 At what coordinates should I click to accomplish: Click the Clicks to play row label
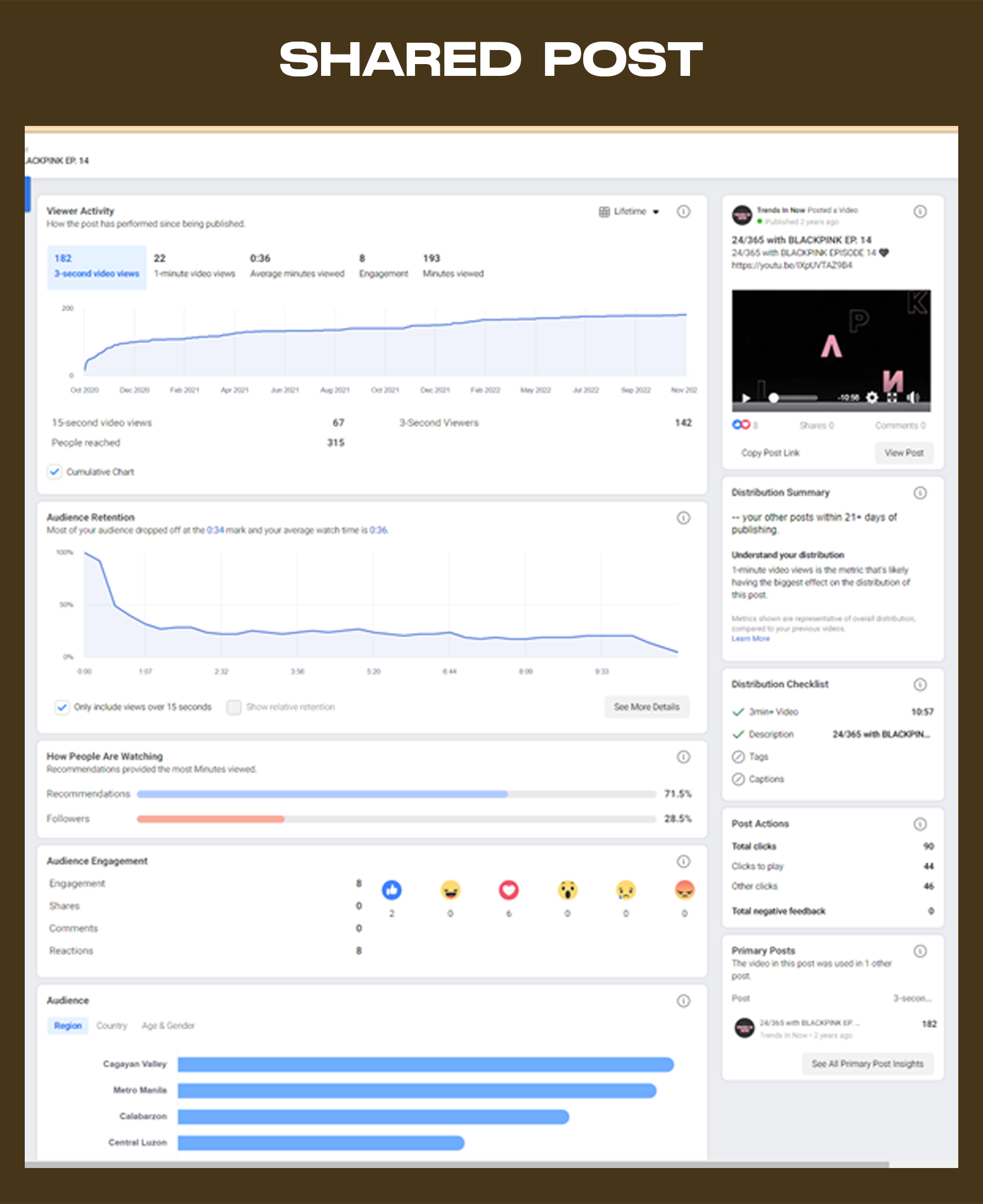(x=757, y=867)
